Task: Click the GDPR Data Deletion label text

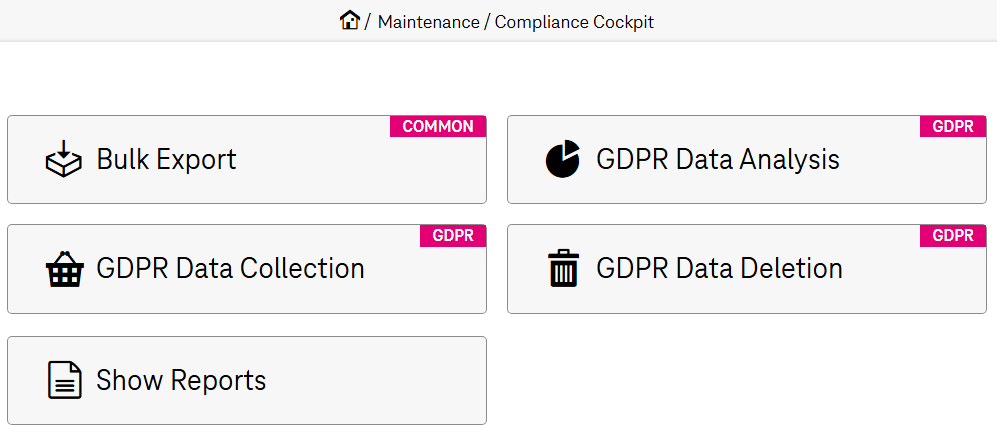Action: click(719, 268)
